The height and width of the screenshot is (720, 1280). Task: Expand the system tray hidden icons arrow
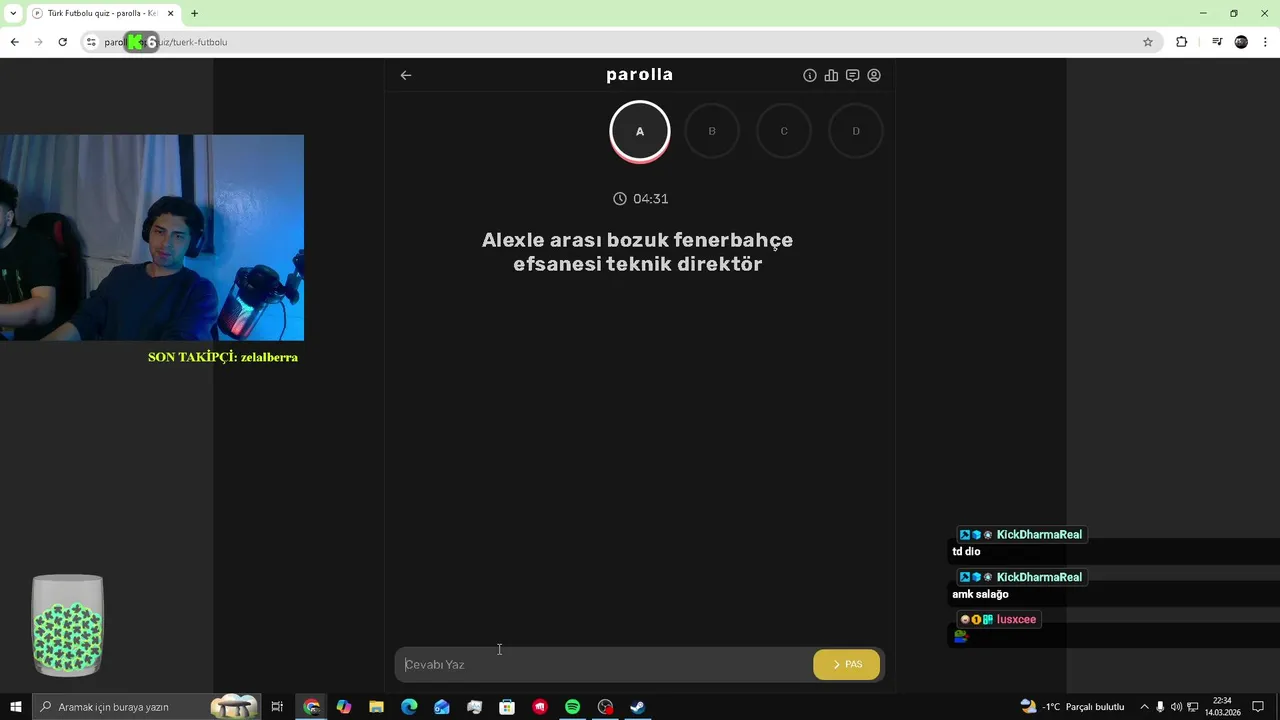[x=1145, y=707]
